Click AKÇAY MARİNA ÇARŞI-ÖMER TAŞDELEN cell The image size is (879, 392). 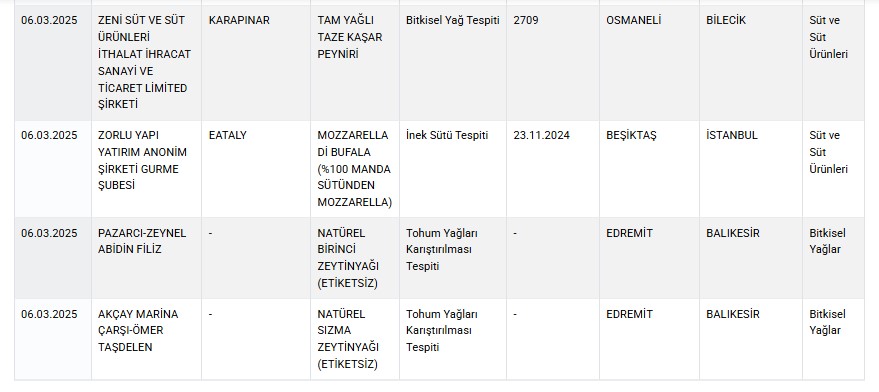pos(146,339)
